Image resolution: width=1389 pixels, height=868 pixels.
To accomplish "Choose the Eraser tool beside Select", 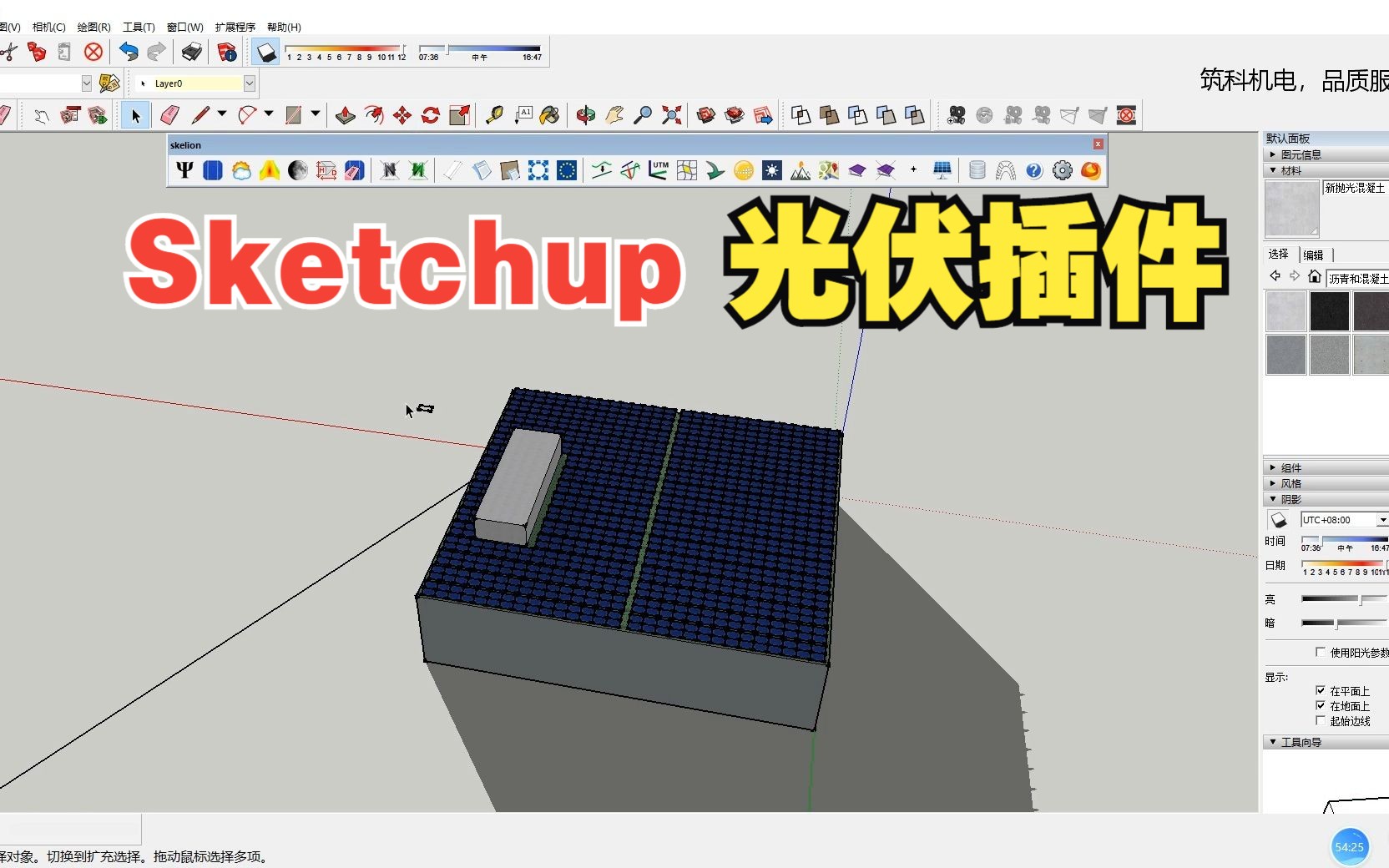I will [x=169, y=115].
